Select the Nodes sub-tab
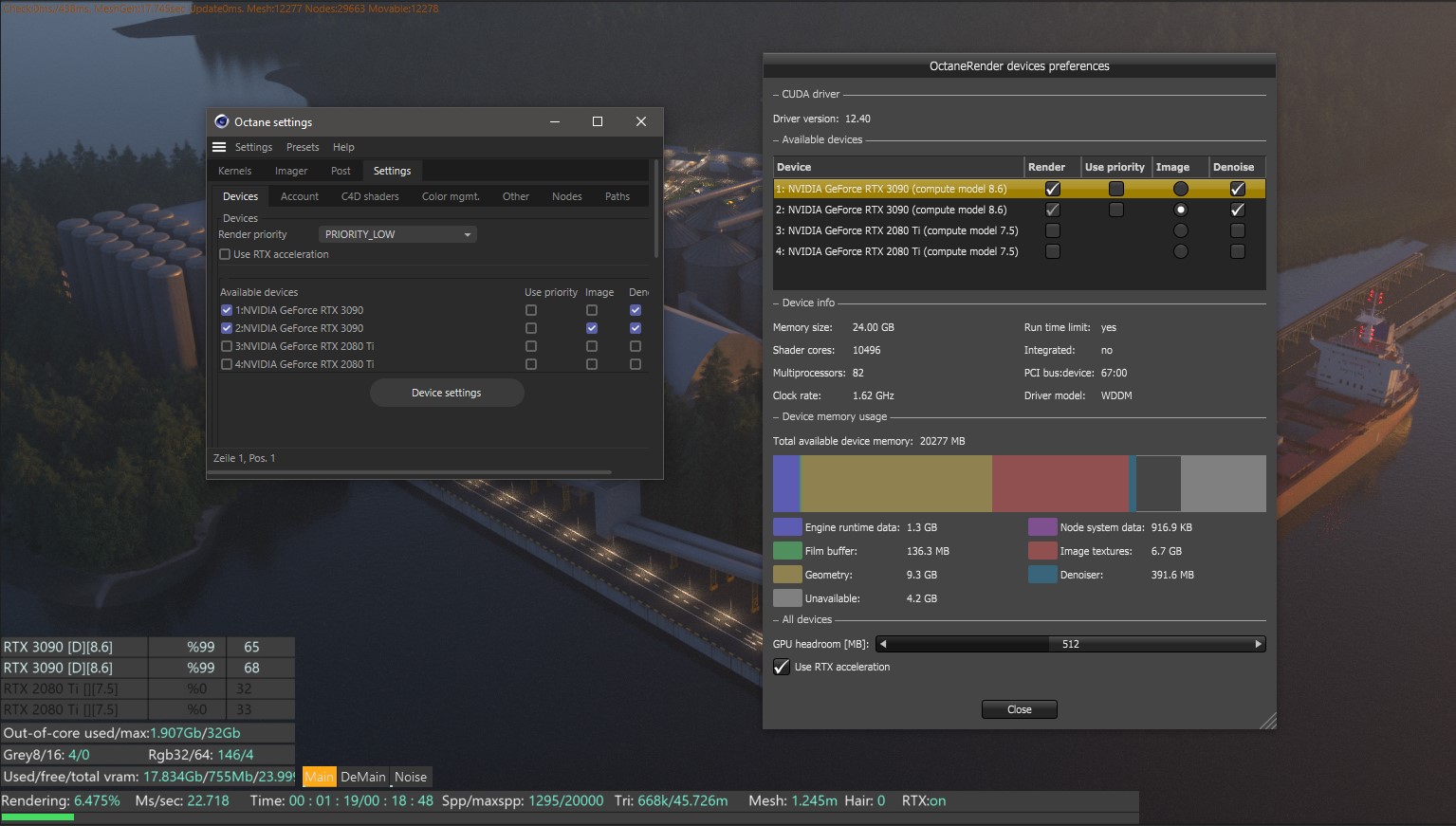The height and width of the screenshot is (826, 1456). pos(567,196)
